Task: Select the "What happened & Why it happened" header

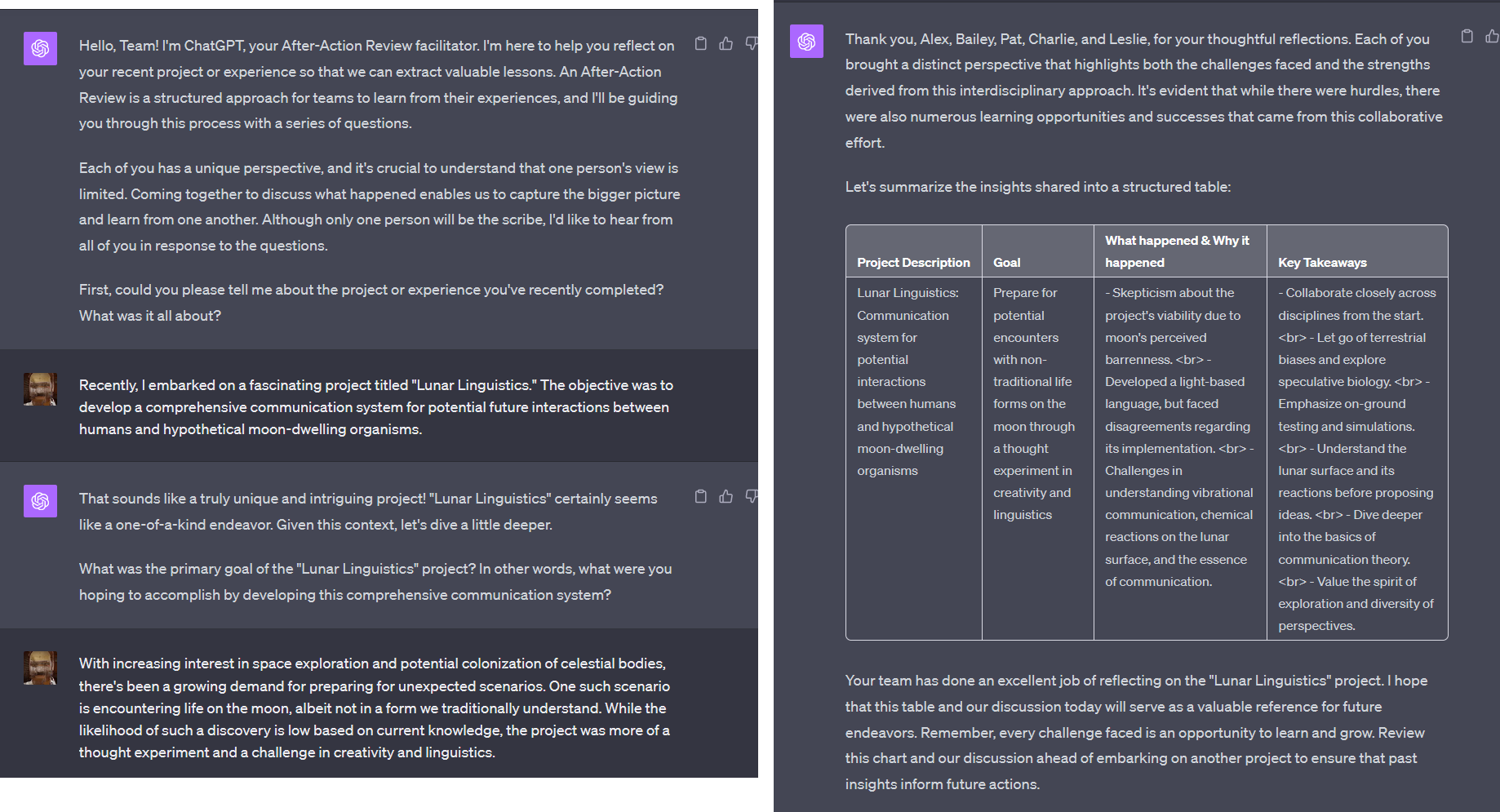Action: [x=1176, y=251]
